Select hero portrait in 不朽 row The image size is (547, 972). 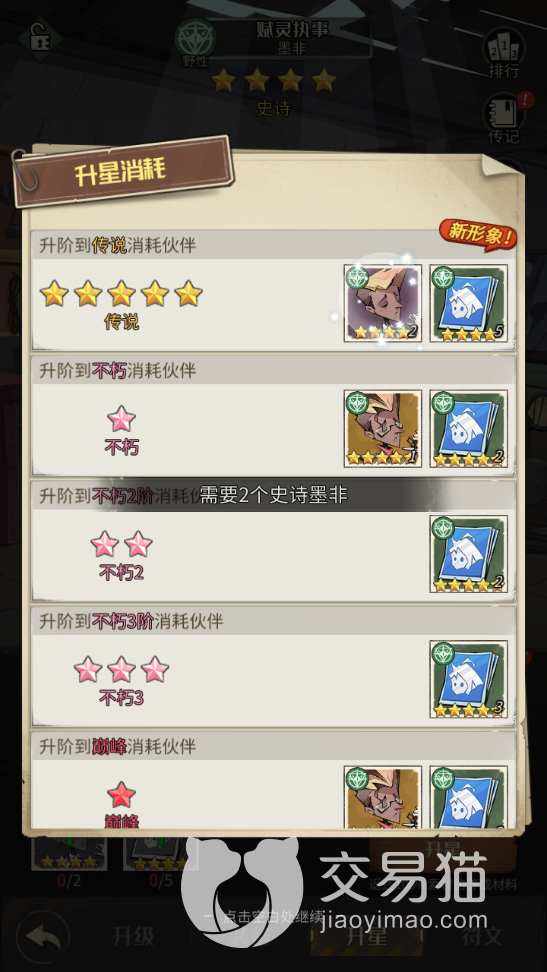(383, 428)
